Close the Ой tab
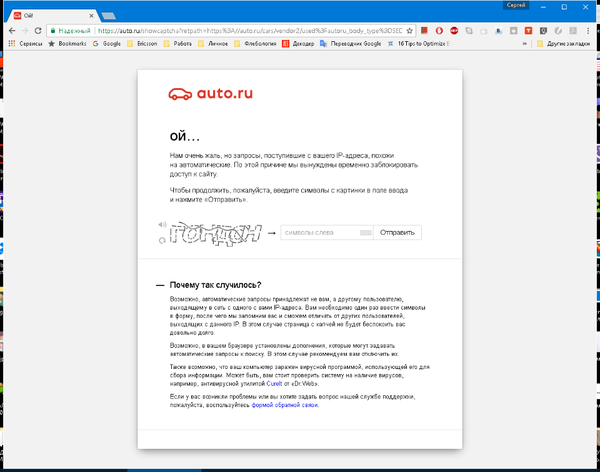600x472 pixels. 91,16
